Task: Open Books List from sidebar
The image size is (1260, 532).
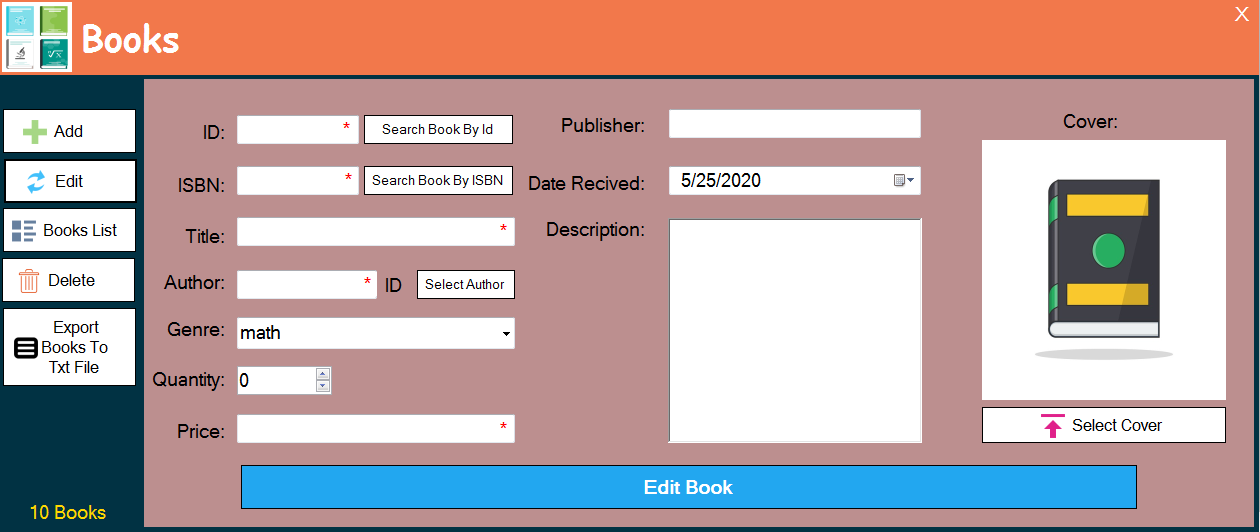Action: click(69, 230)
